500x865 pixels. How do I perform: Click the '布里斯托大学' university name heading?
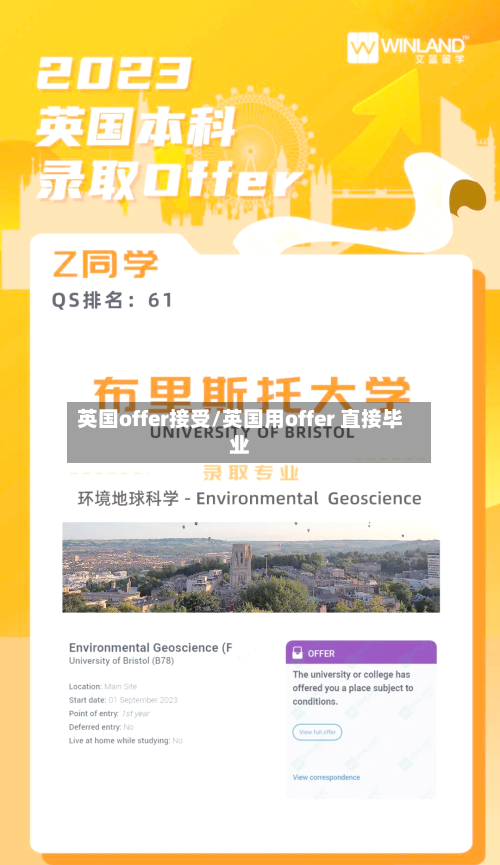[251, 394]
